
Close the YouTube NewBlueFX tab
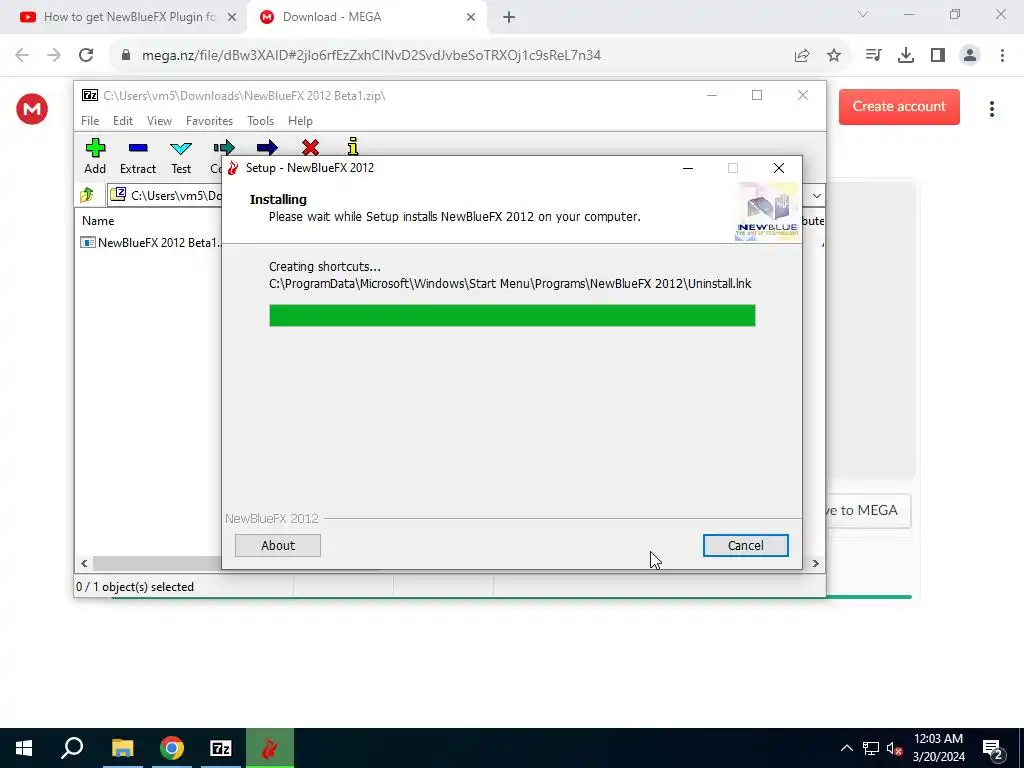(232, 18)
